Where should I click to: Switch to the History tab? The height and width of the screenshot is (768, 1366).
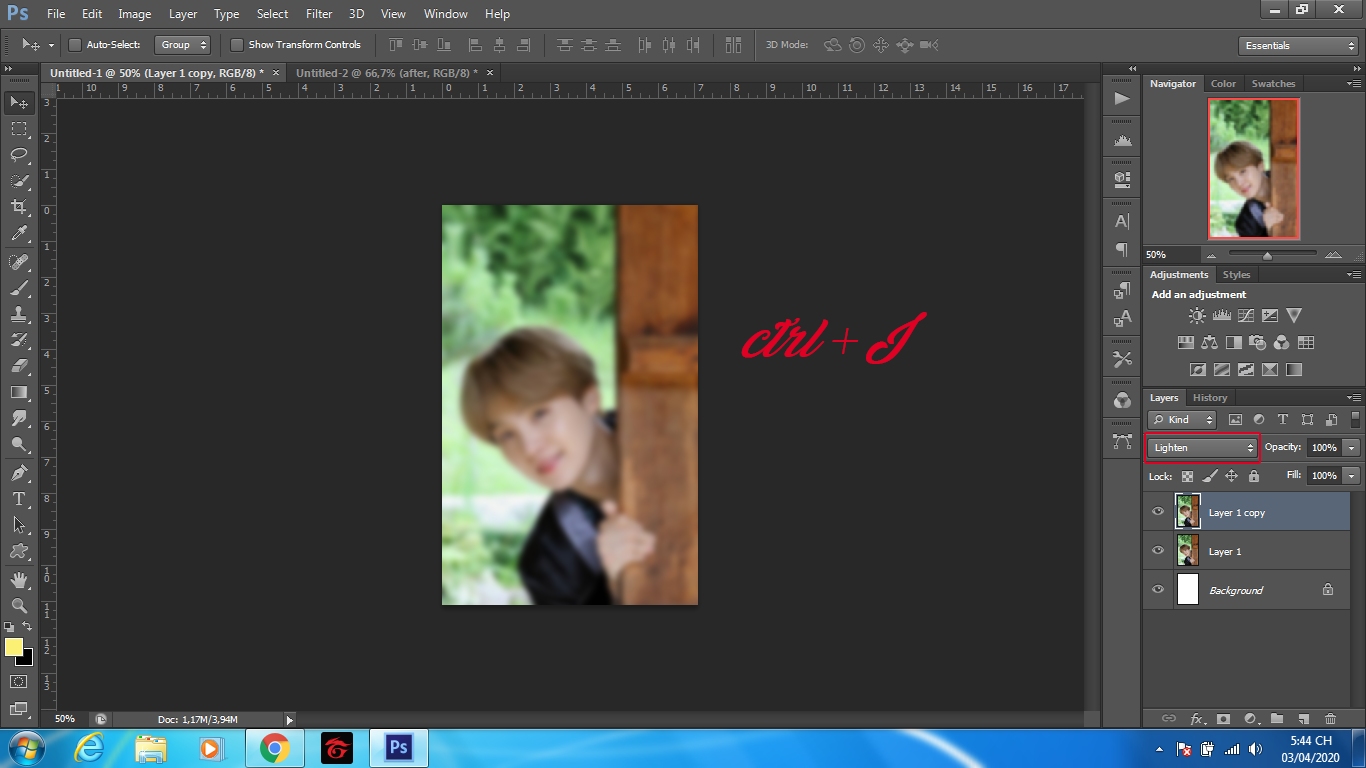[1209, 398]
